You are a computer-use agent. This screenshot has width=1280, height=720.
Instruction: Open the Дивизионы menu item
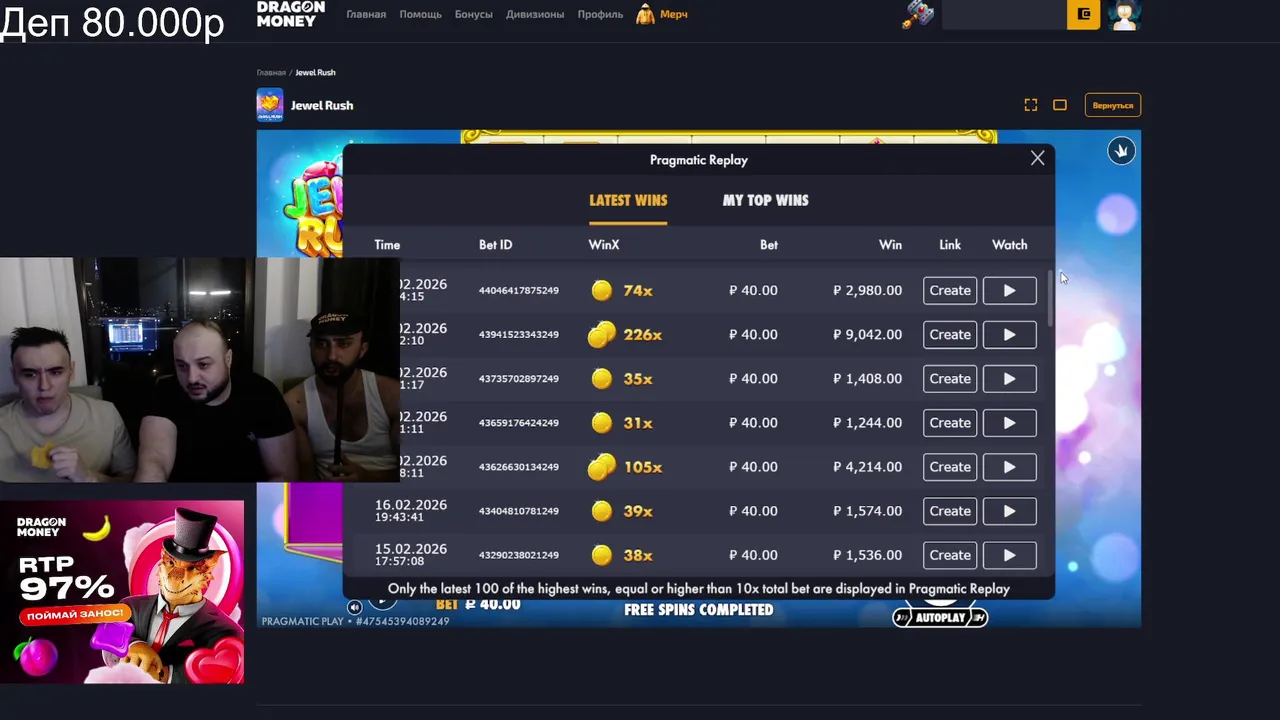(535, 14)
